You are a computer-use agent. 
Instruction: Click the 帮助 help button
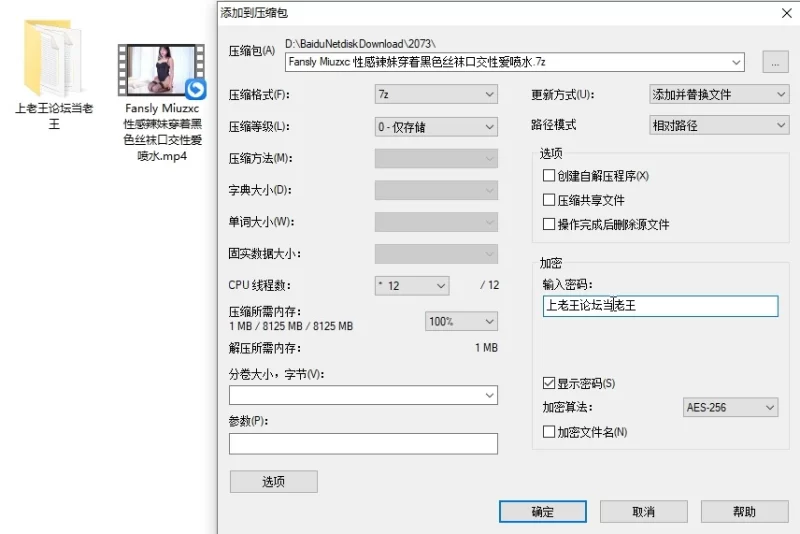point(744,511)
